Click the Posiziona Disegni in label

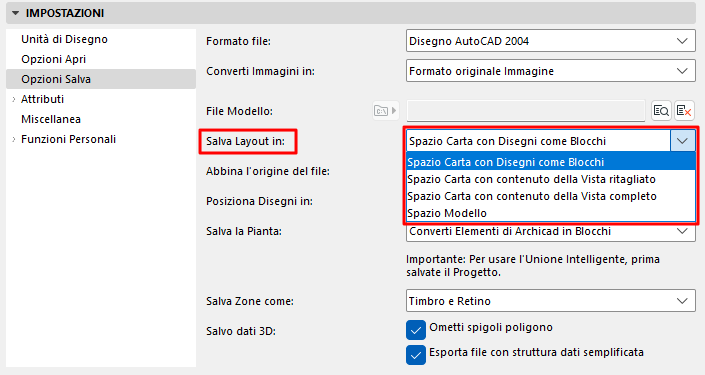coord(259,201)
